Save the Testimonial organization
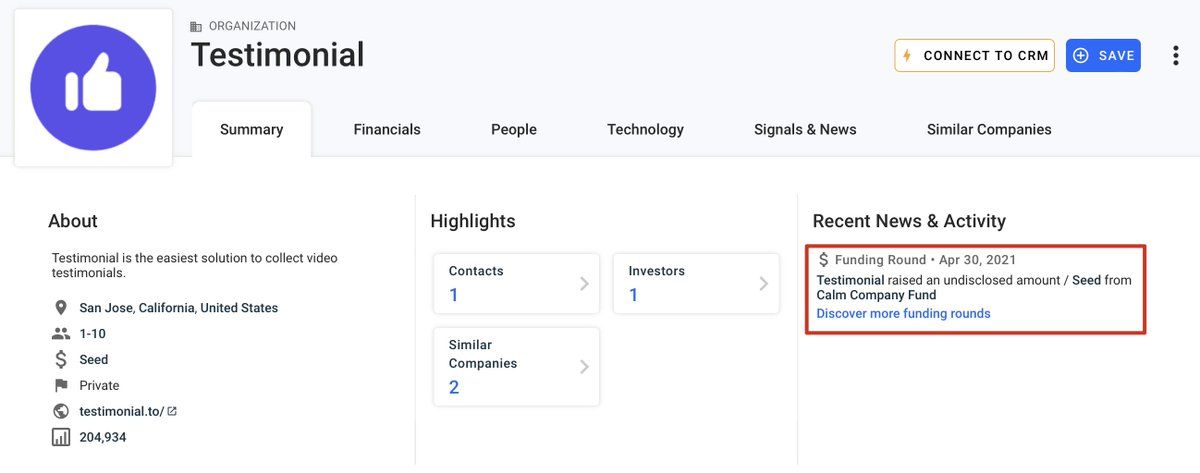The image size is (1200, 473). click(1103, 56)
